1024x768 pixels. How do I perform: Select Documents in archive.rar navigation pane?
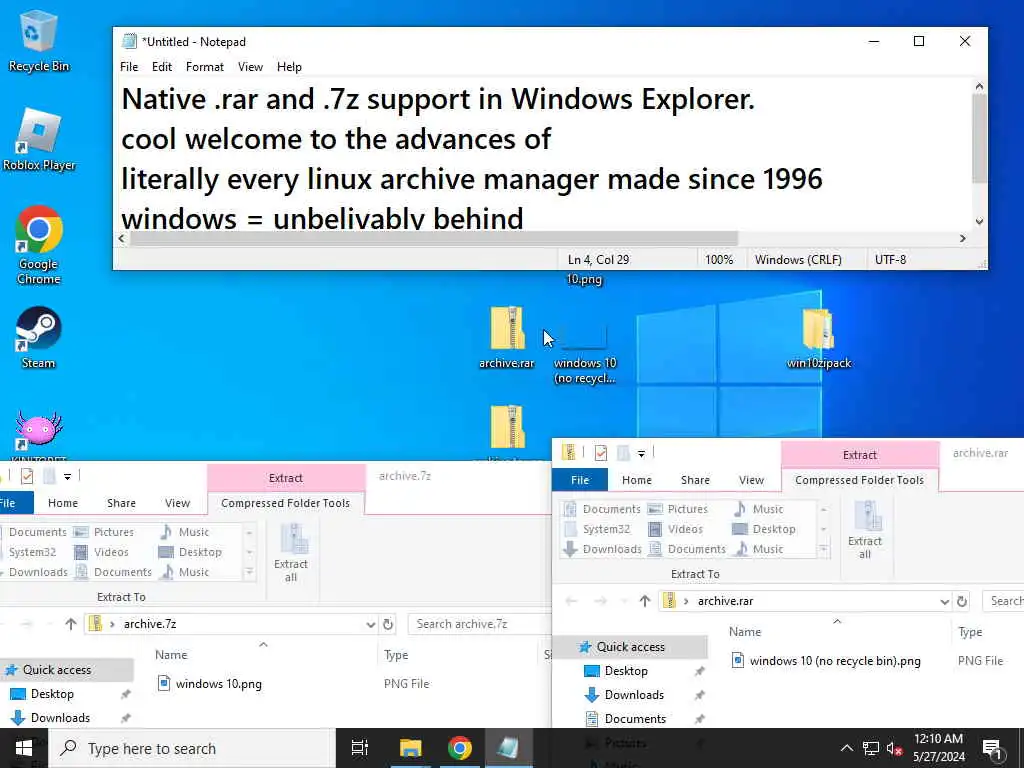point(635,719)
